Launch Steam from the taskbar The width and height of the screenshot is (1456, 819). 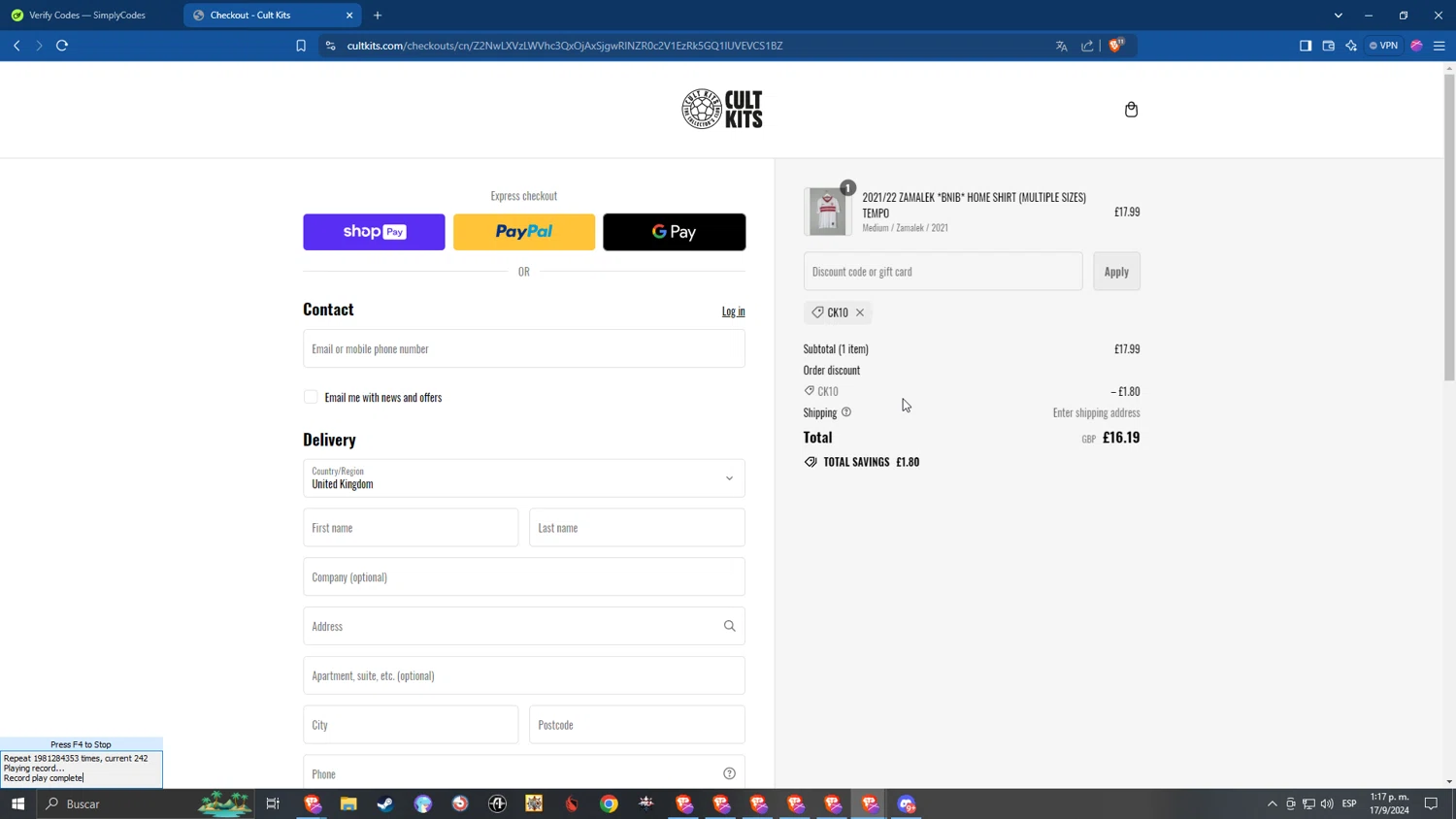tap(385, 803)
